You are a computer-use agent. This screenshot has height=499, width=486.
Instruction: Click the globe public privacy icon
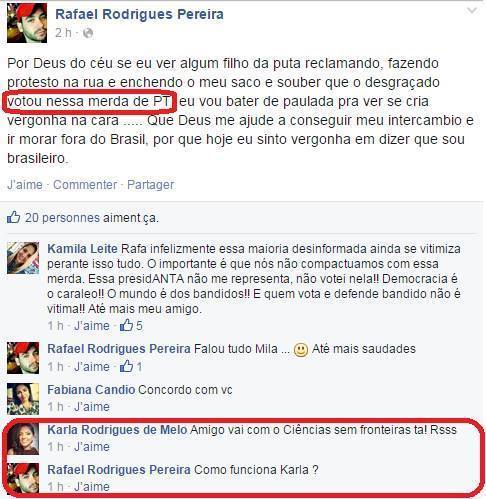[x=88, y=33]
